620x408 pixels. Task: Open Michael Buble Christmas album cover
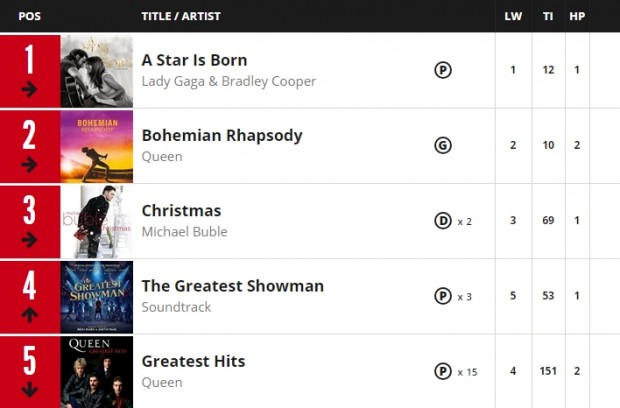pyautogui.click(x=97, y=221)
